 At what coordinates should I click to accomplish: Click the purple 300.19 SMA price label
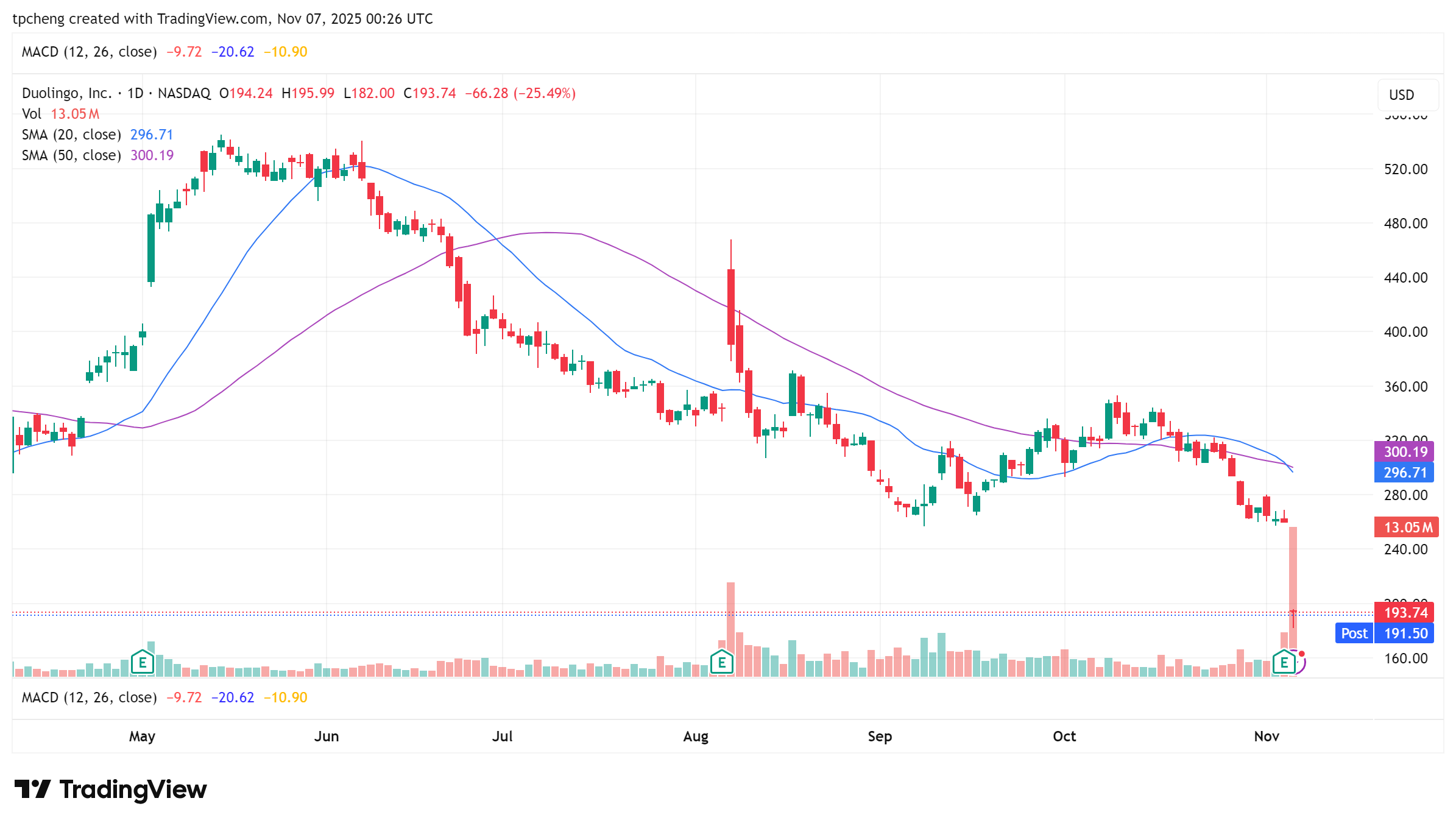pyautogui.click(x=1405, y=451)
